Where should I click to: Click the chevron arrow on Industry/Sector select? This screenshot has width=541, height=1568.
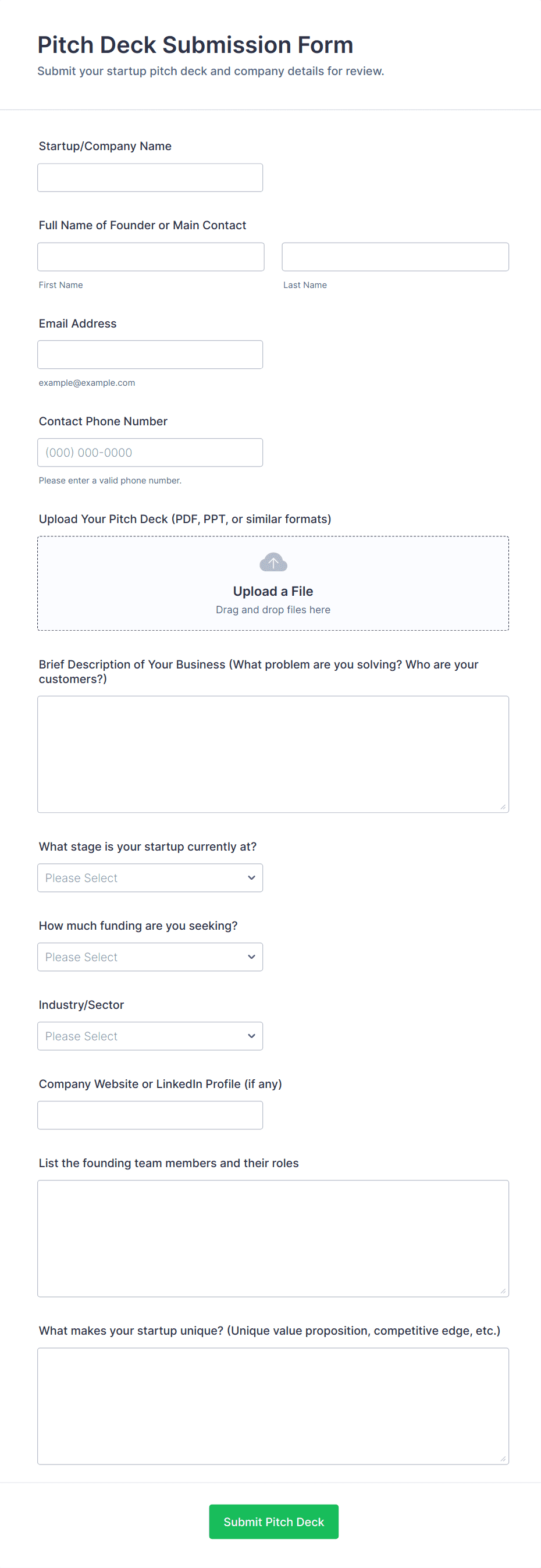coord(251,1036)
